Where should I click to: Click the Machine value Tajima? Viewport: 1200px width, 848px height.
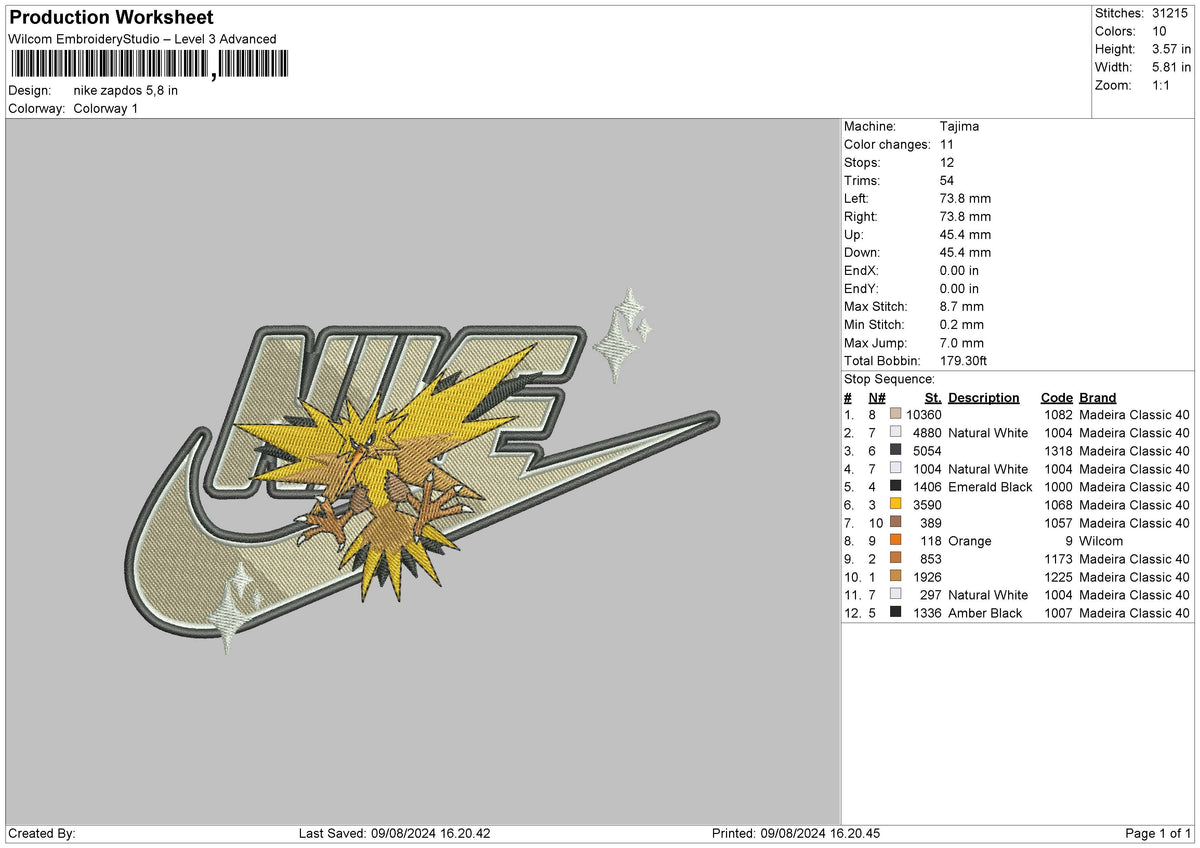(x=959, y=126)
